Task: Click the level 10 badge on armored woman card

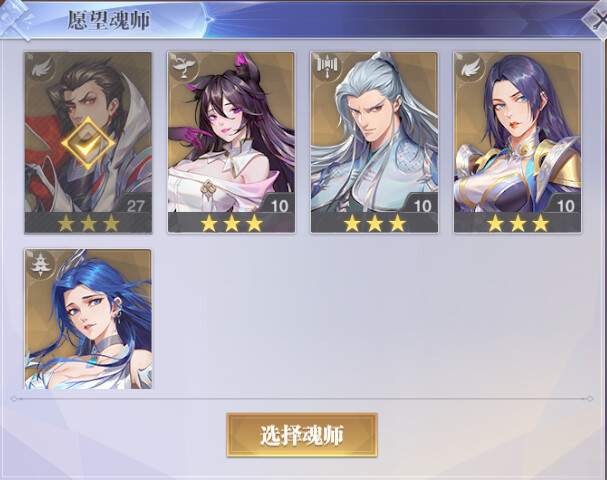Action: 565,205
